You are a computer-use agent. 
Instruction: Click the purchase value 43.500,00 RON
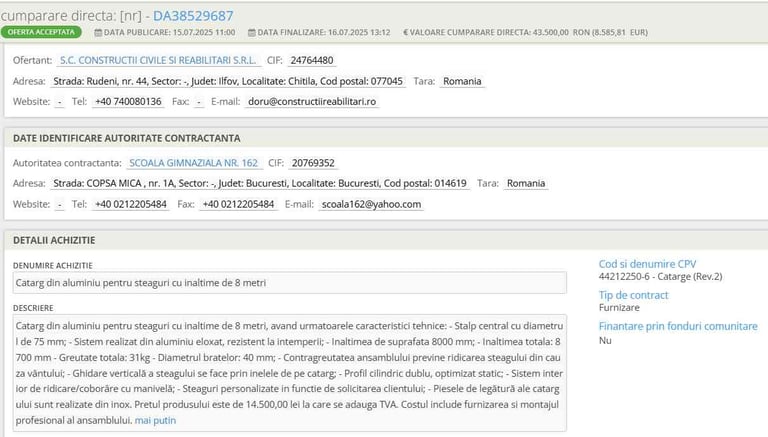(561, 32)
